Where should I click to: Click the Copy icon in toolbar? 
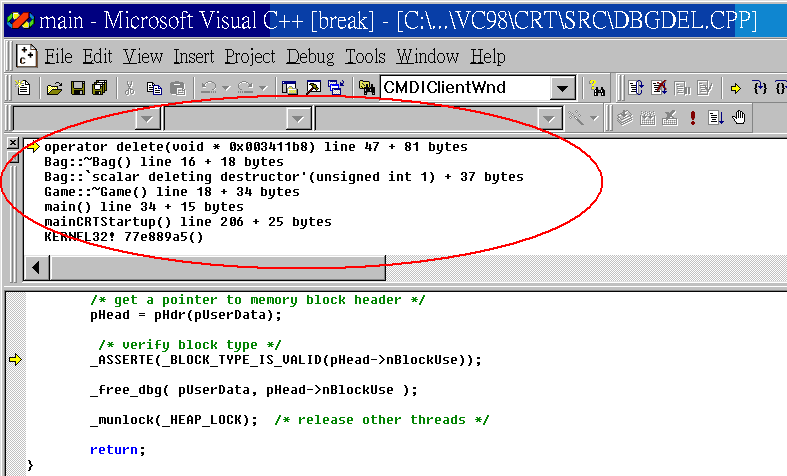point(154,88)
